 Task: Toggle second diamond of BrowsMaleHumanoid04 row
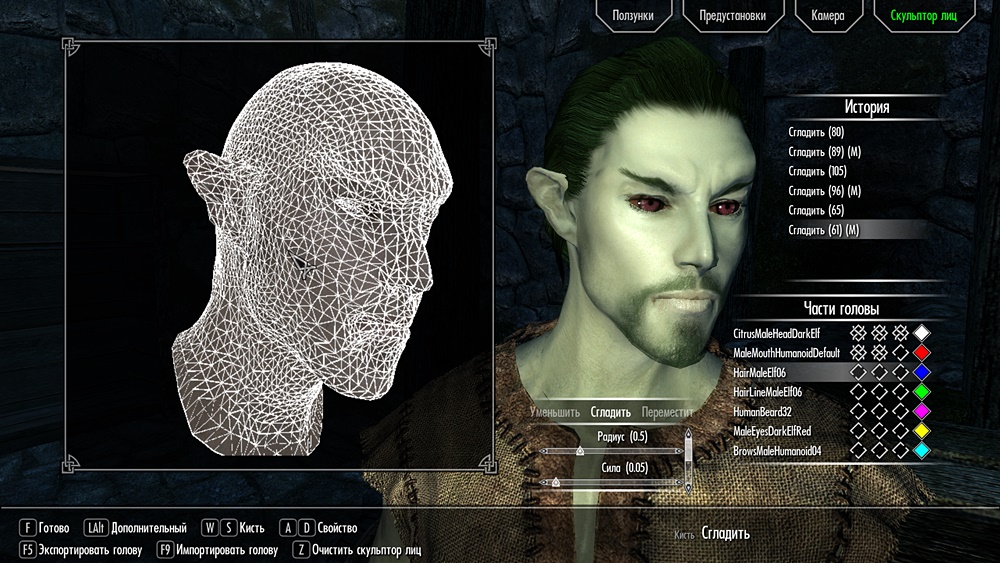click(x=879, y=451)
